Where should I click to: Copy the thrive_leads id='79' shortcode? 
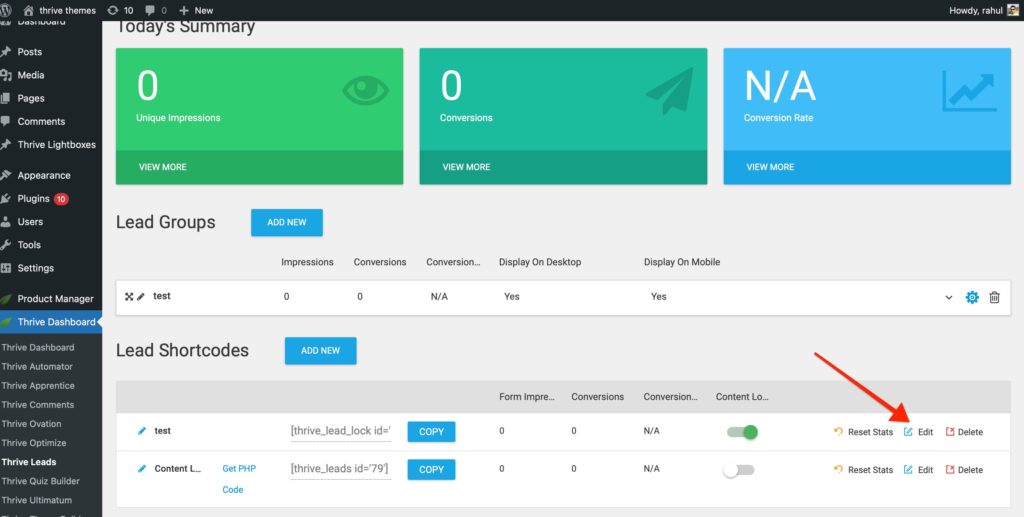(x=431, y=470)
